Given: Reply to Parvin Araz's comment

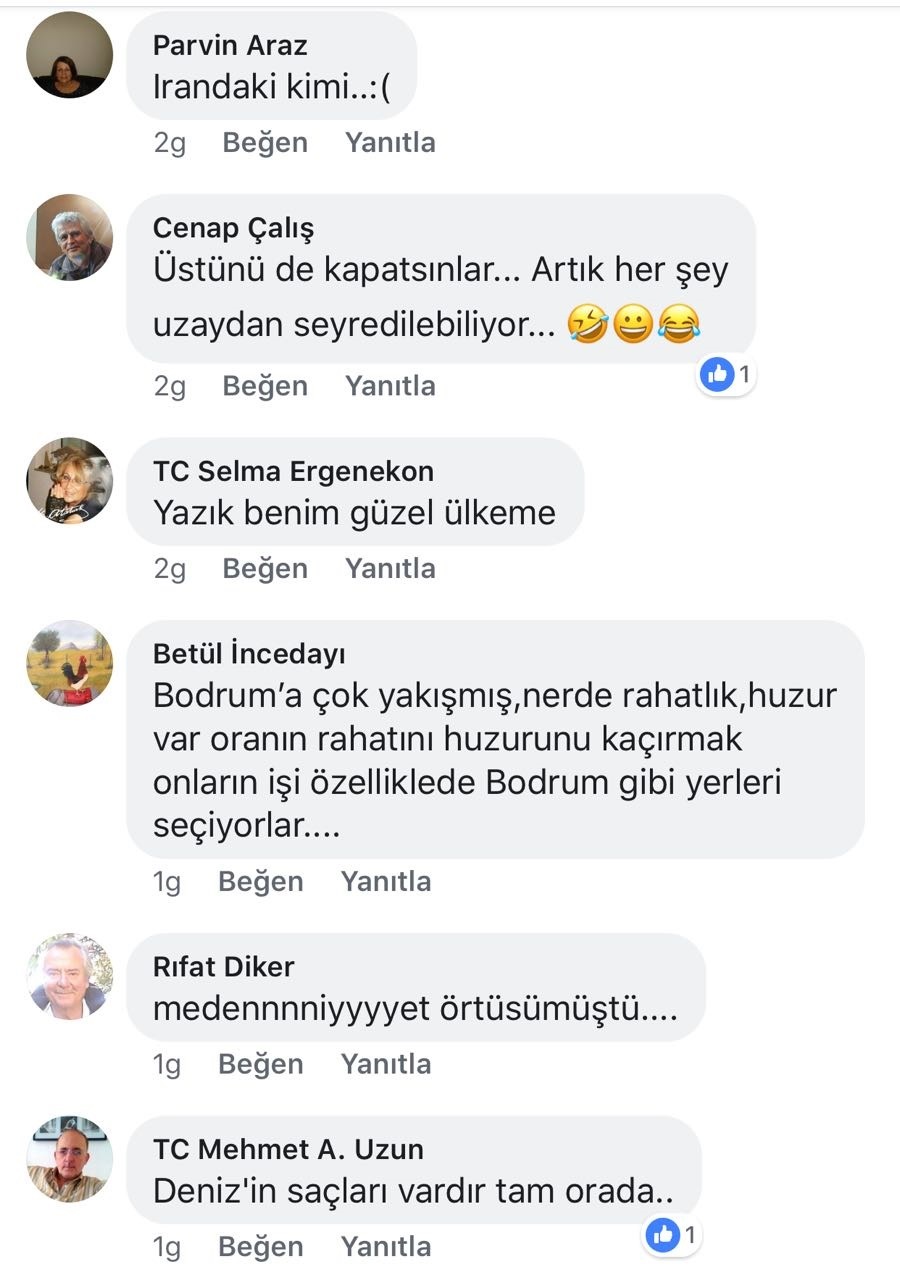Looking at the screenshot, I should pyautogui.click(x=390, y=142).
